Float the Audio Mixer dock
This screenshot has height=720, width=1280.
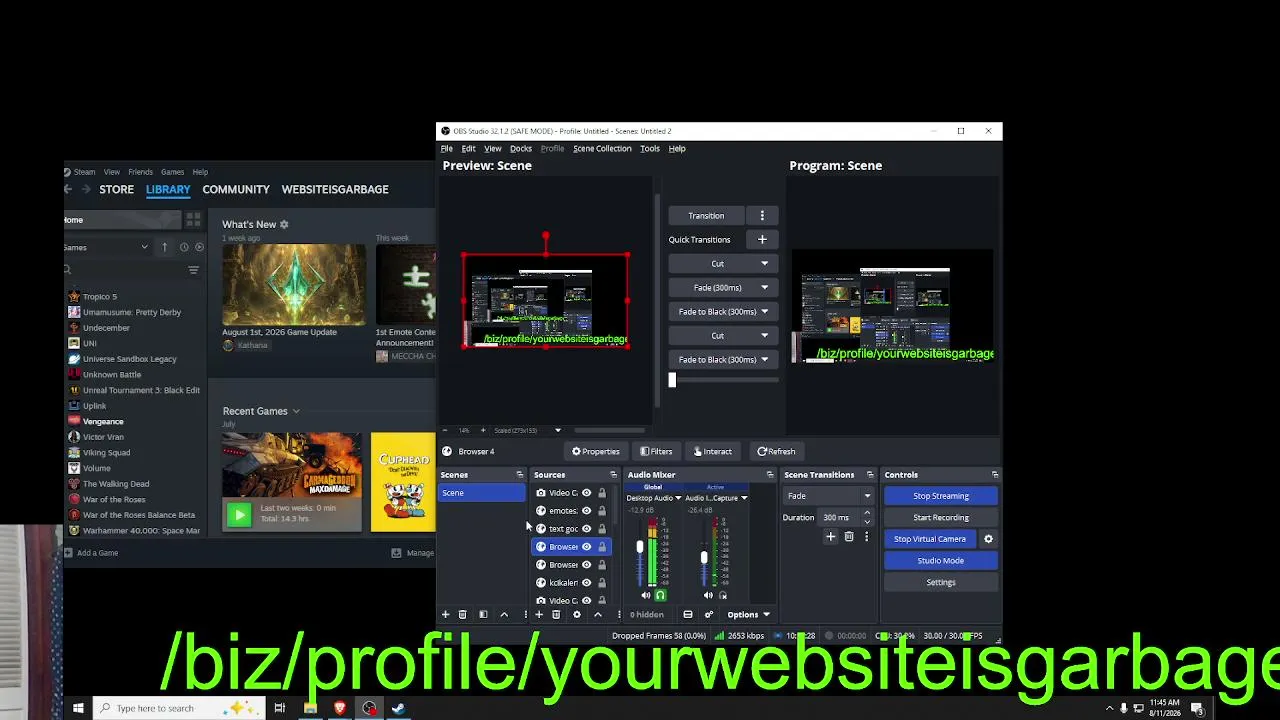coord(770,475)
